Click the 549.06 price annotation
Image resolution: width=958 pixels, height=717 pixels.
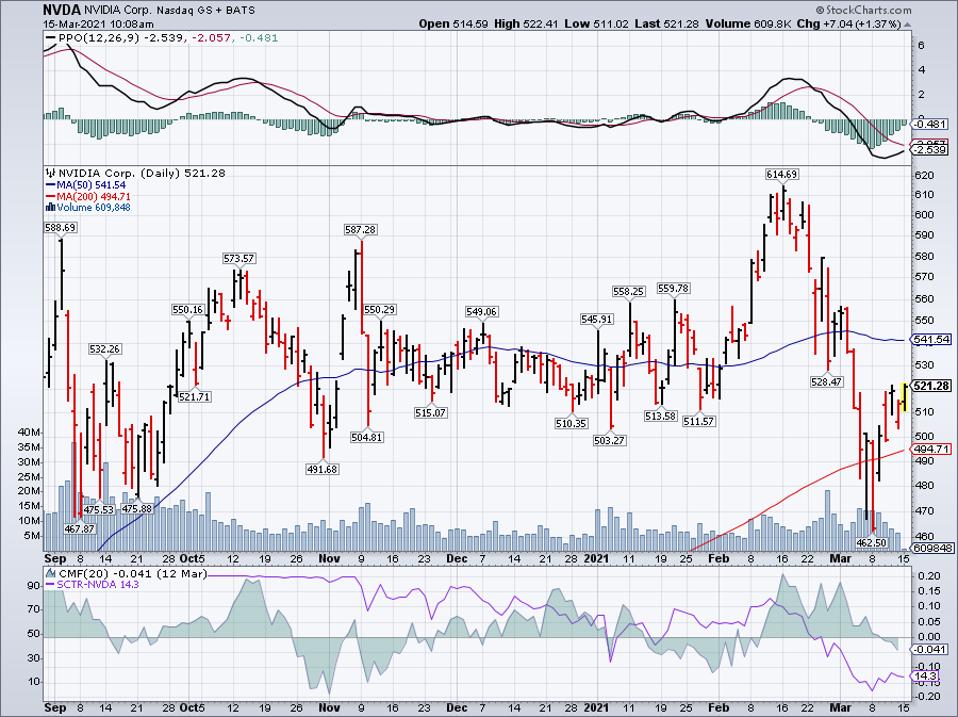[x=481, y=311]
